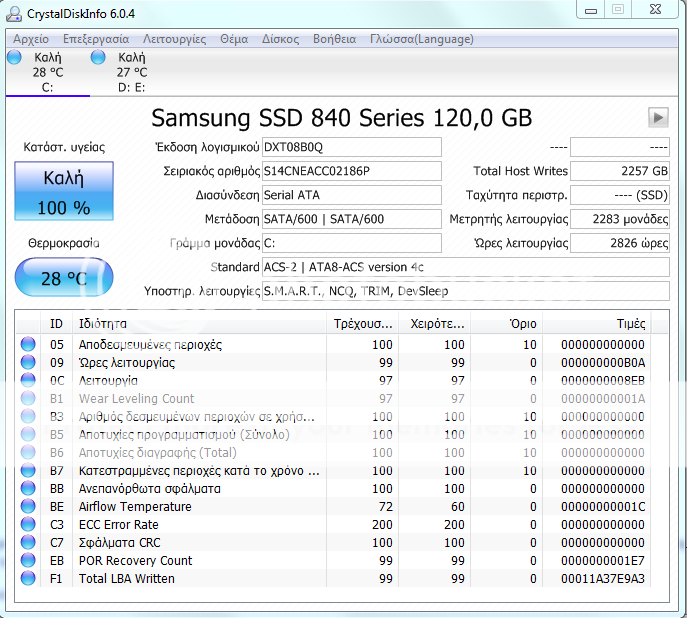Click the CrystalDiskInfo title bar app icon
This screenshot has width=687, height=618.
tap(16, 12)
